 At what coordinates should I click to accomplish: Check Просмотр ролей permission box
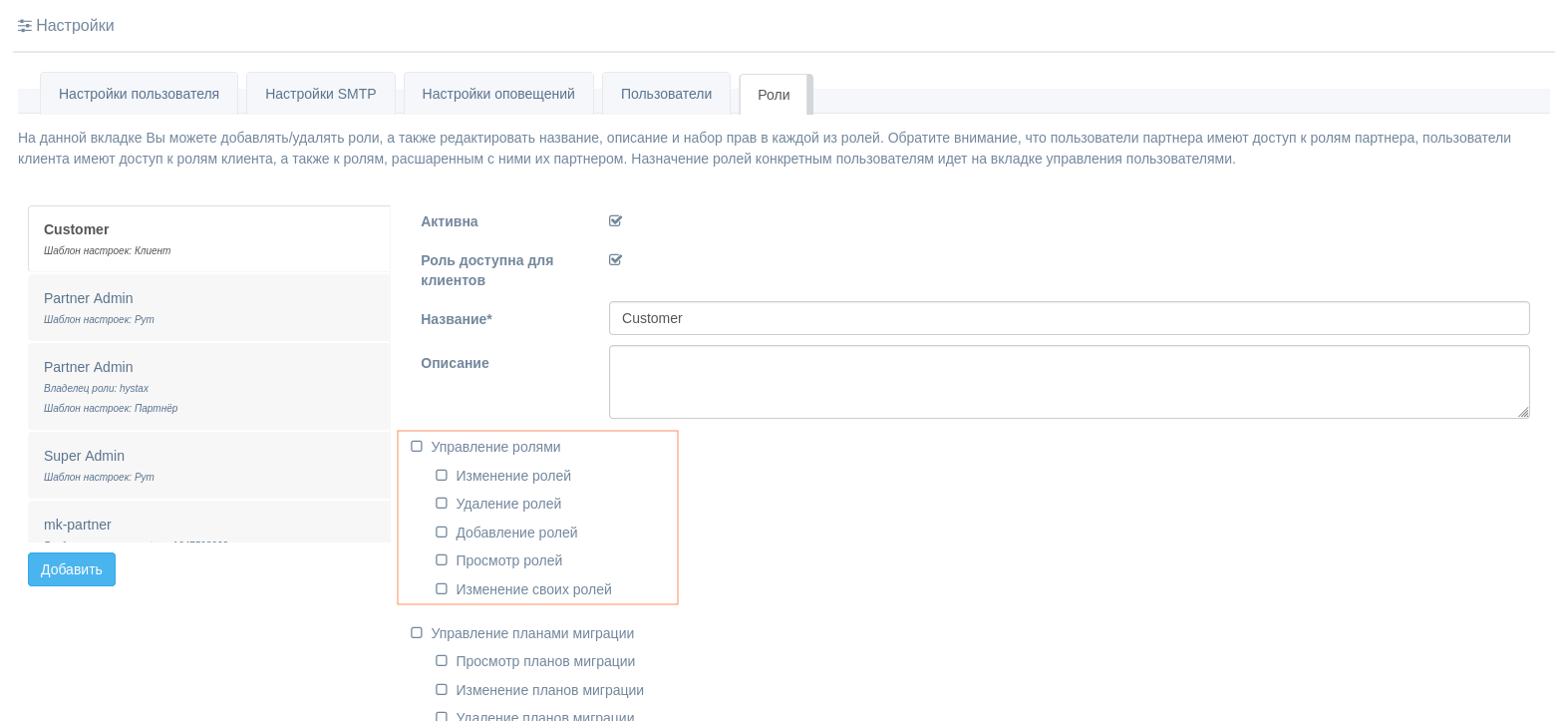(x=442, y=560)
